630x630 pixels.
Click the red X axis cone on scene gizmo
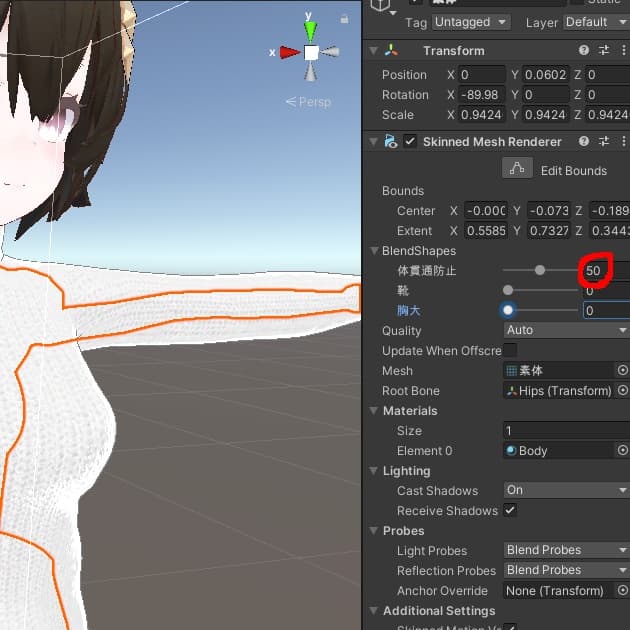pyautogui.click(x=290, y=53)
